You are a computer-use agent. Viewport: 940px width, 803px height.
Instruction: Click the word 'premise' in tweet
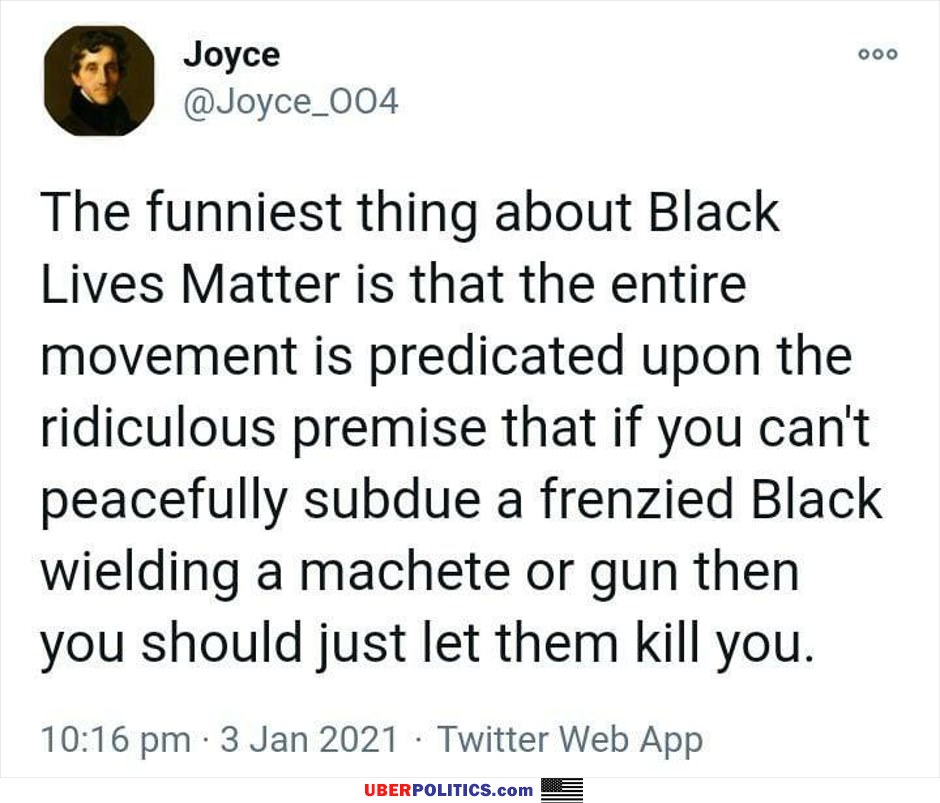(x=390, y=429)
